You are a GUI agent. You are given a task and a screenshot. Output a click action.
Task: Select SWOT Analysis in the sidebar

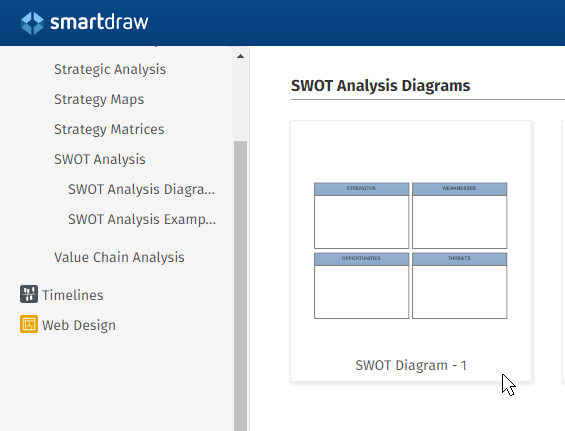pyautogui.click(x=100, y=159)
